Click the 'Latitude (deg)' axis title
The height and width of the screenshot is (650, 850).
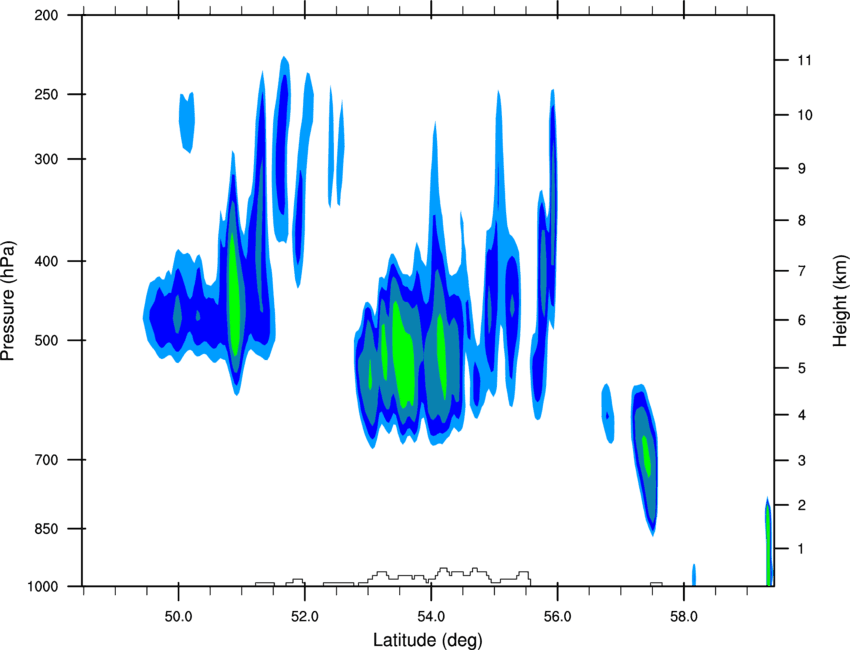point(427,640)
